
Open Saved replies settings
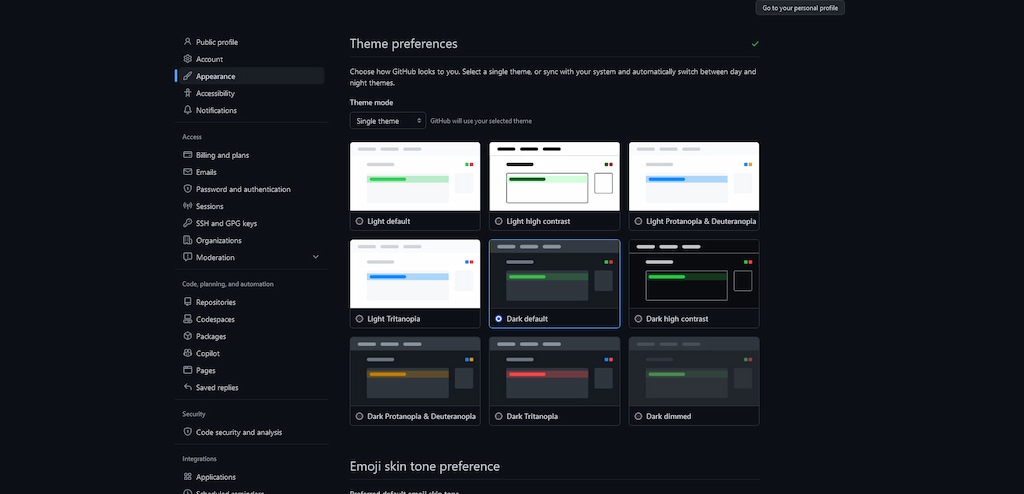click(x=217, y=387)
